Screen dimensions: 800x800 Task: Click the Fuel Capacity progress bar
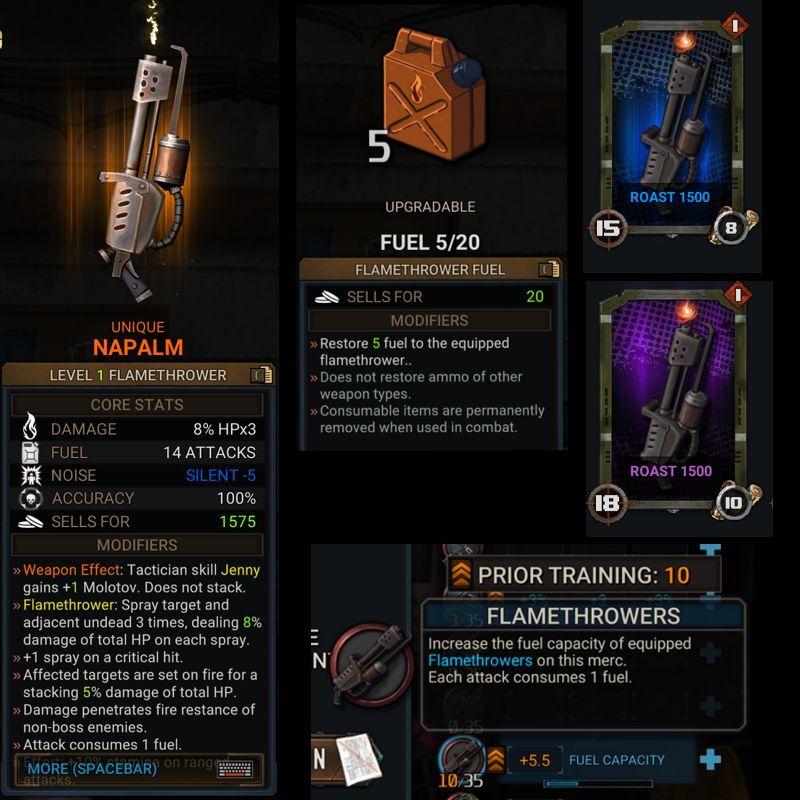pos(597,784)
